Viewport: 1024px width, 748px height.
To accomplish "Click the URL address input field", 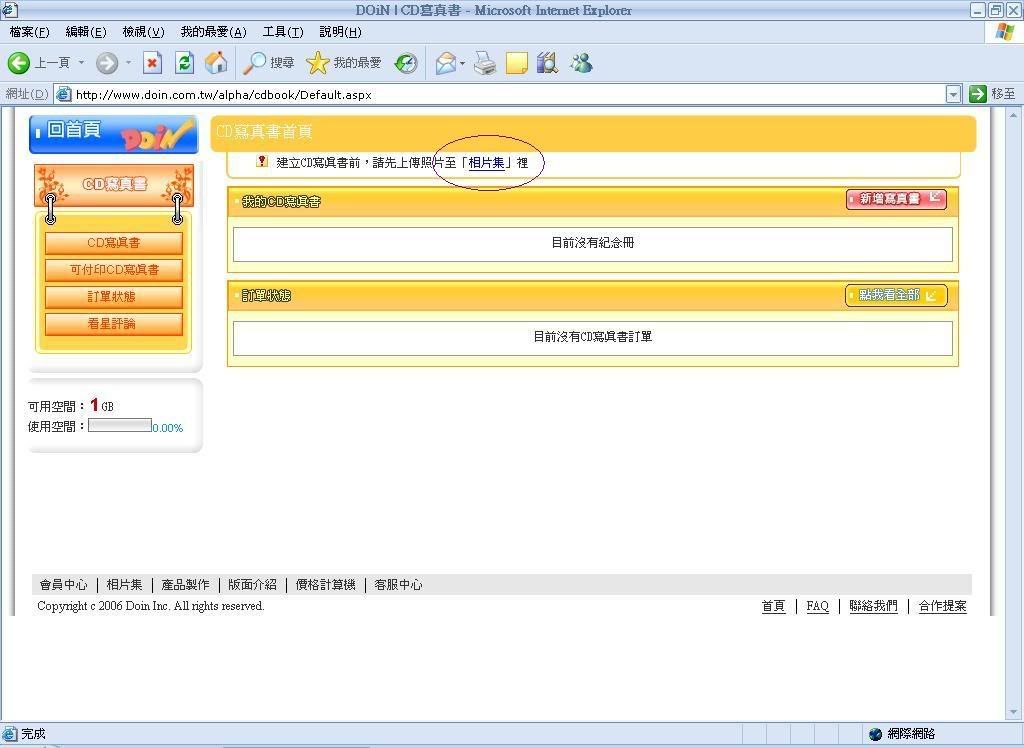I will click(x=500, y=94).
